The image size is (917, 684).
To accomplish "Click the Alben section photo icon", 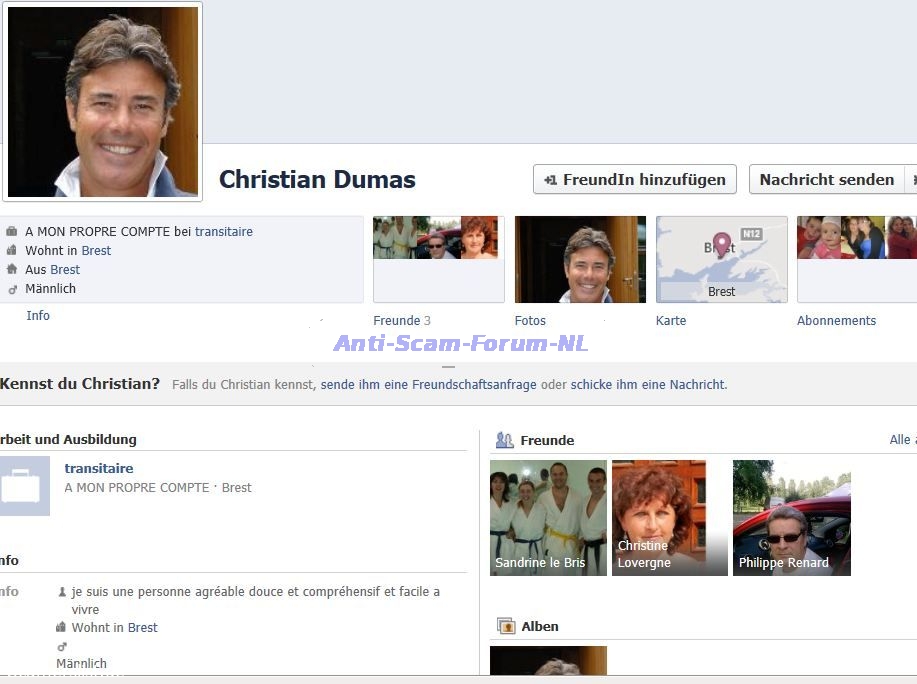I will pos(505,626).
